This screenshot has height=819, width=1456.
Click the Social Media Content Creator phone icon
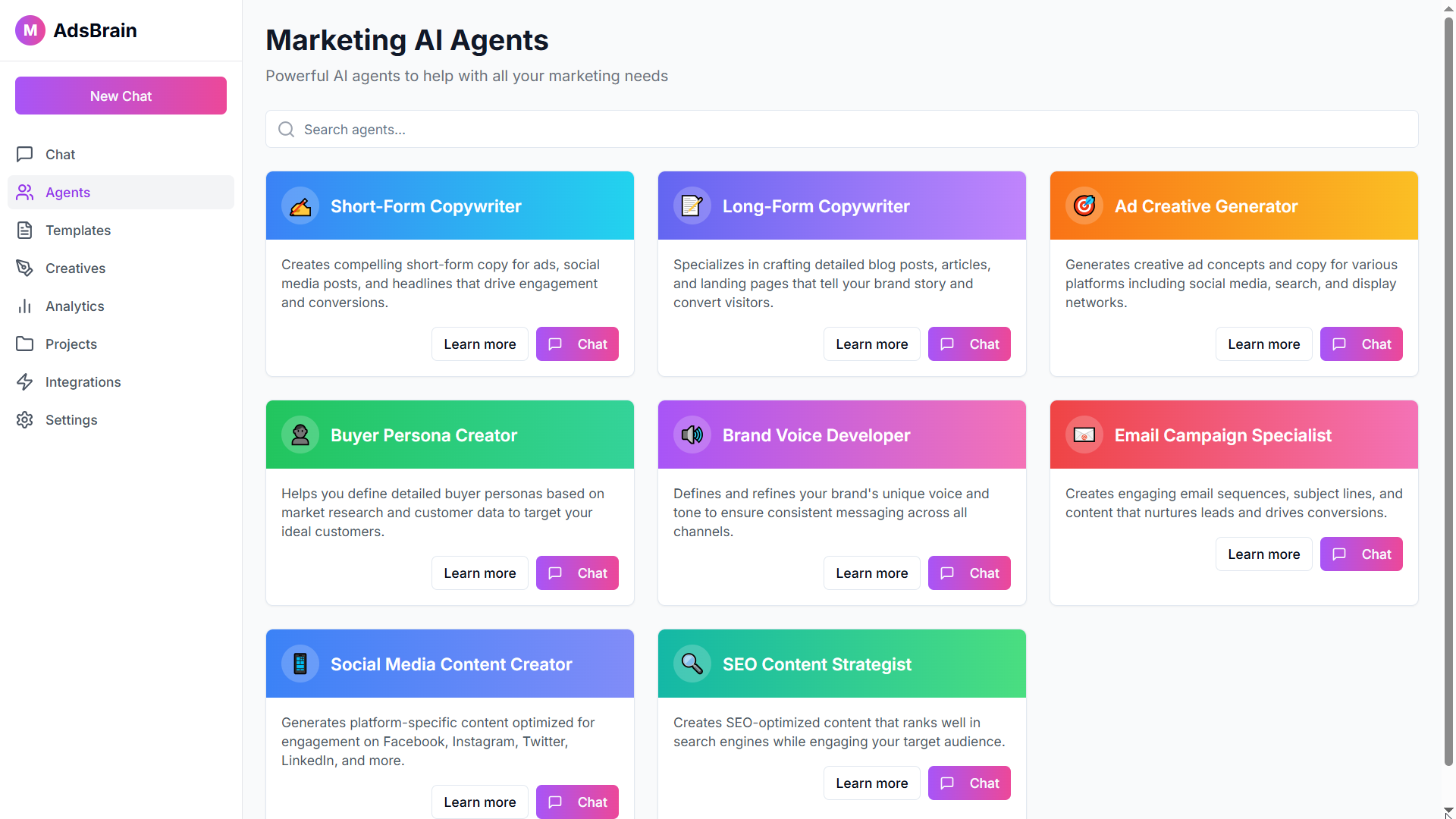(300, 664)
